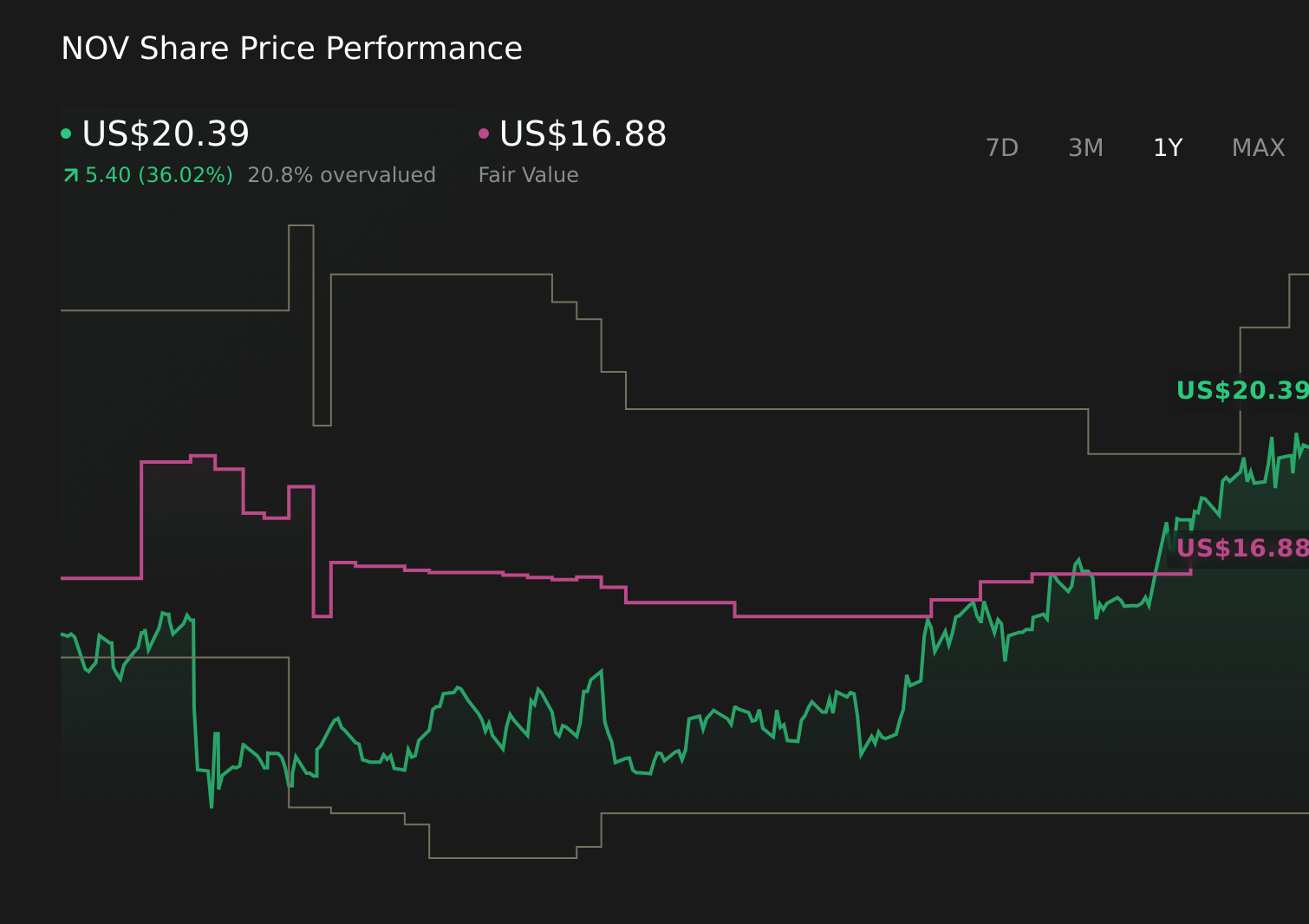Switch to the 3M time range
This screenshot has width=1309, height=924.
pos(1085,147)
